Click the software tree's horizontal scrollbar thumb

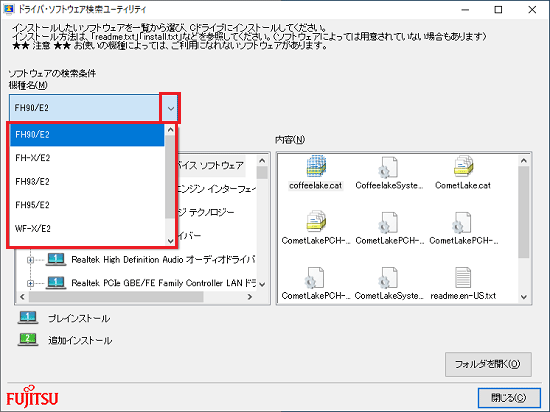pyautogui.click(x=116, y=297)
